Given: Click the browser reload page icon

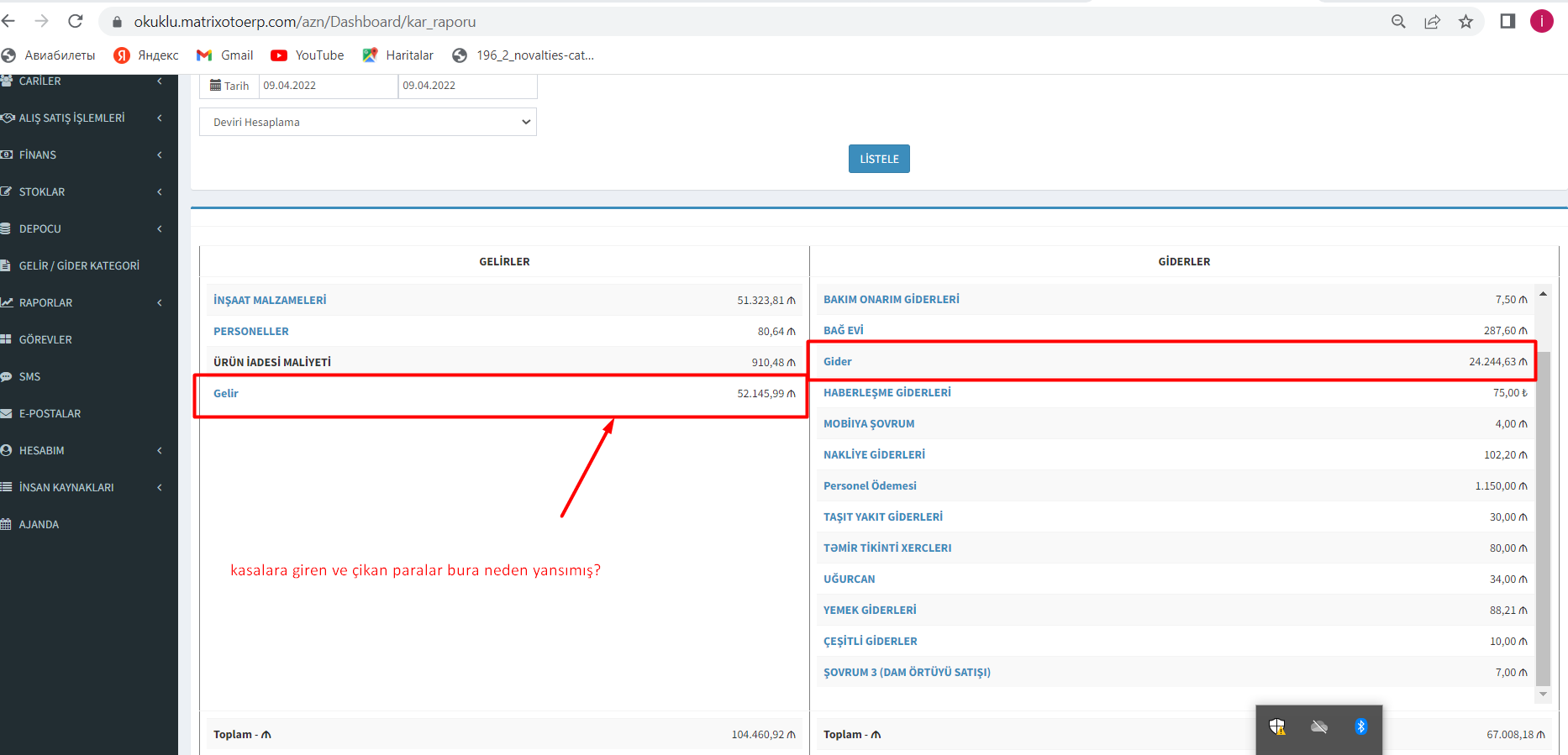Looking at the screenshot, I should (76, 21).
